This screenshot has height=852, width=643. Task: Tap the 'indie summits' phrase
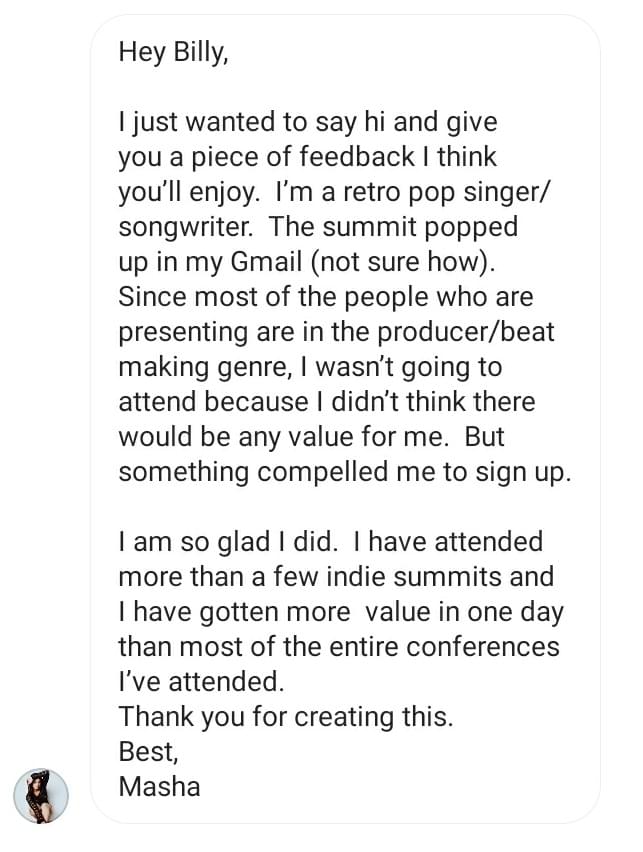[415, 577]
